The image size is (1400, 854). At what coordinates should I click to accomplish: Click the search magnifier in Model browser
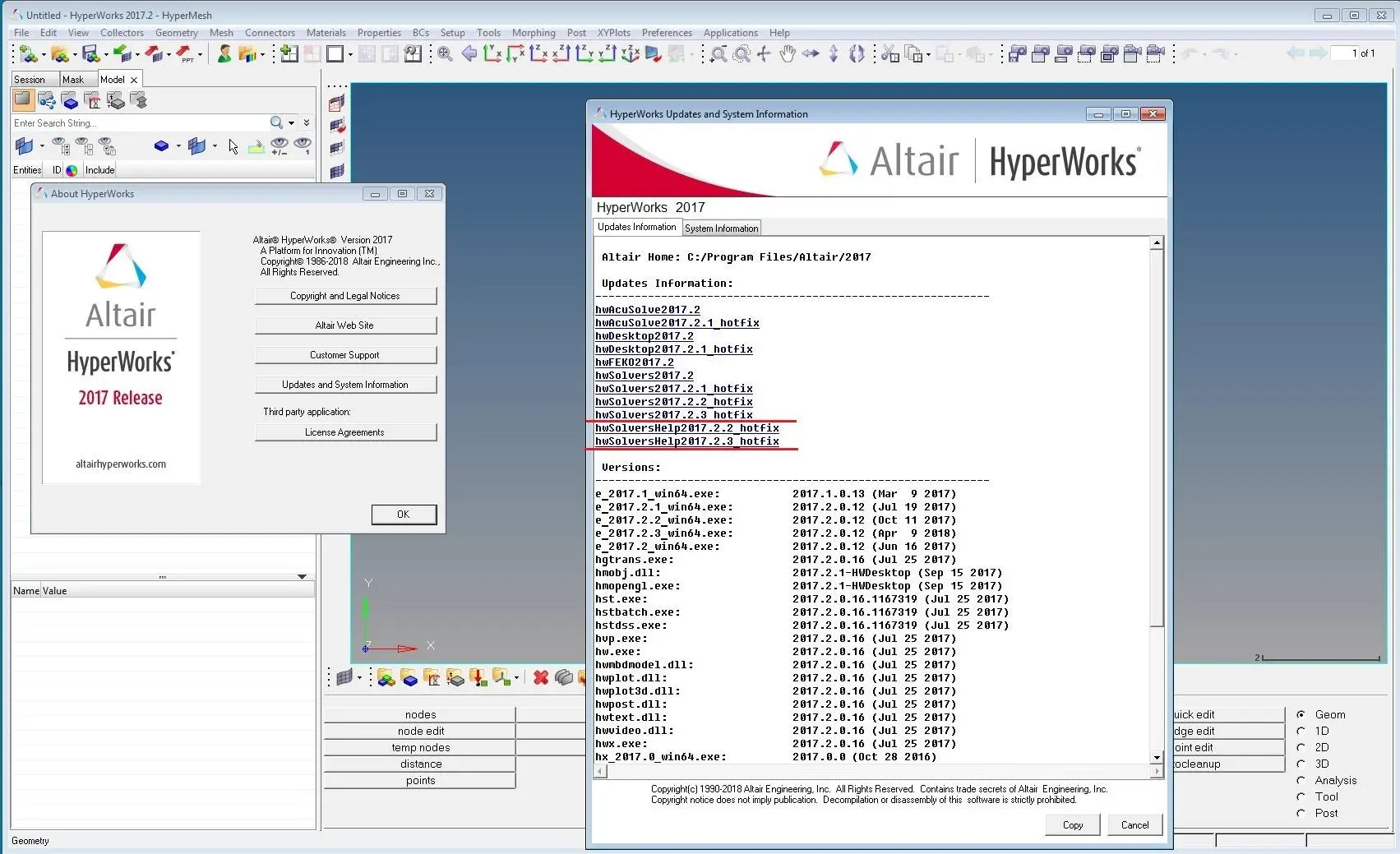coord(276,122)
